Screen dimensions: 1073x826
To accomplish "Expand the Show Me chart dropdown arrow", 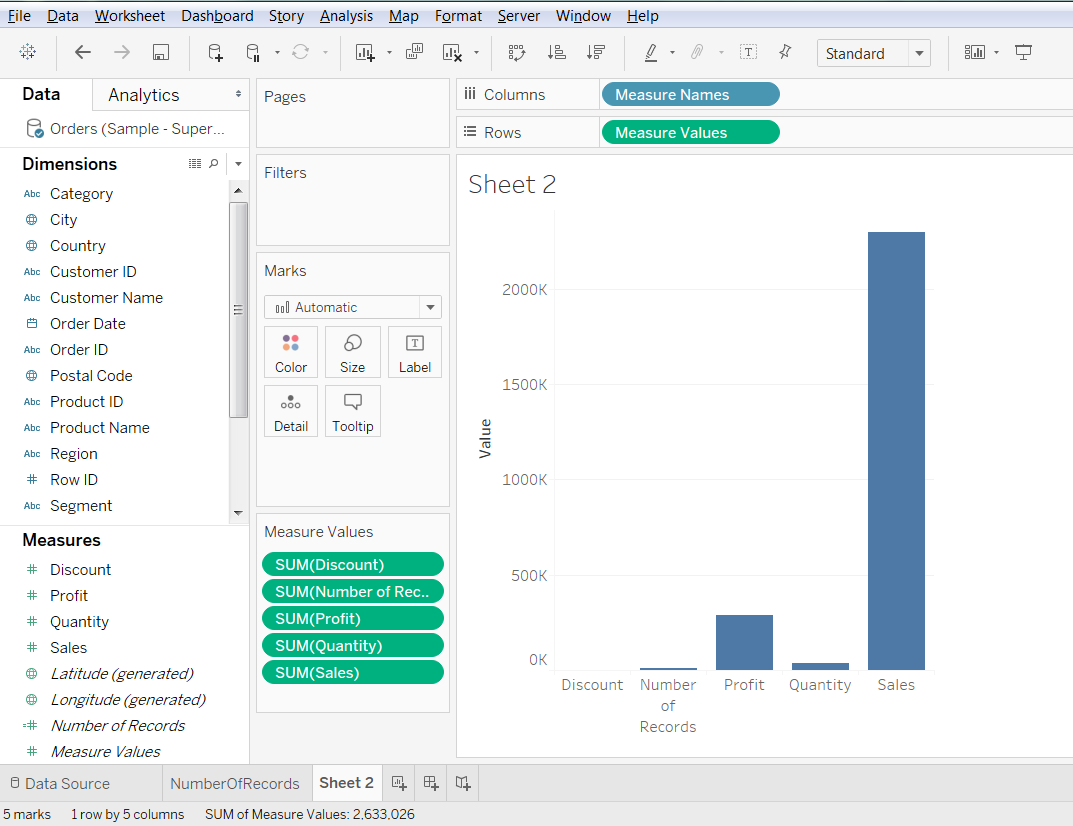I will [x=996, y=53].
